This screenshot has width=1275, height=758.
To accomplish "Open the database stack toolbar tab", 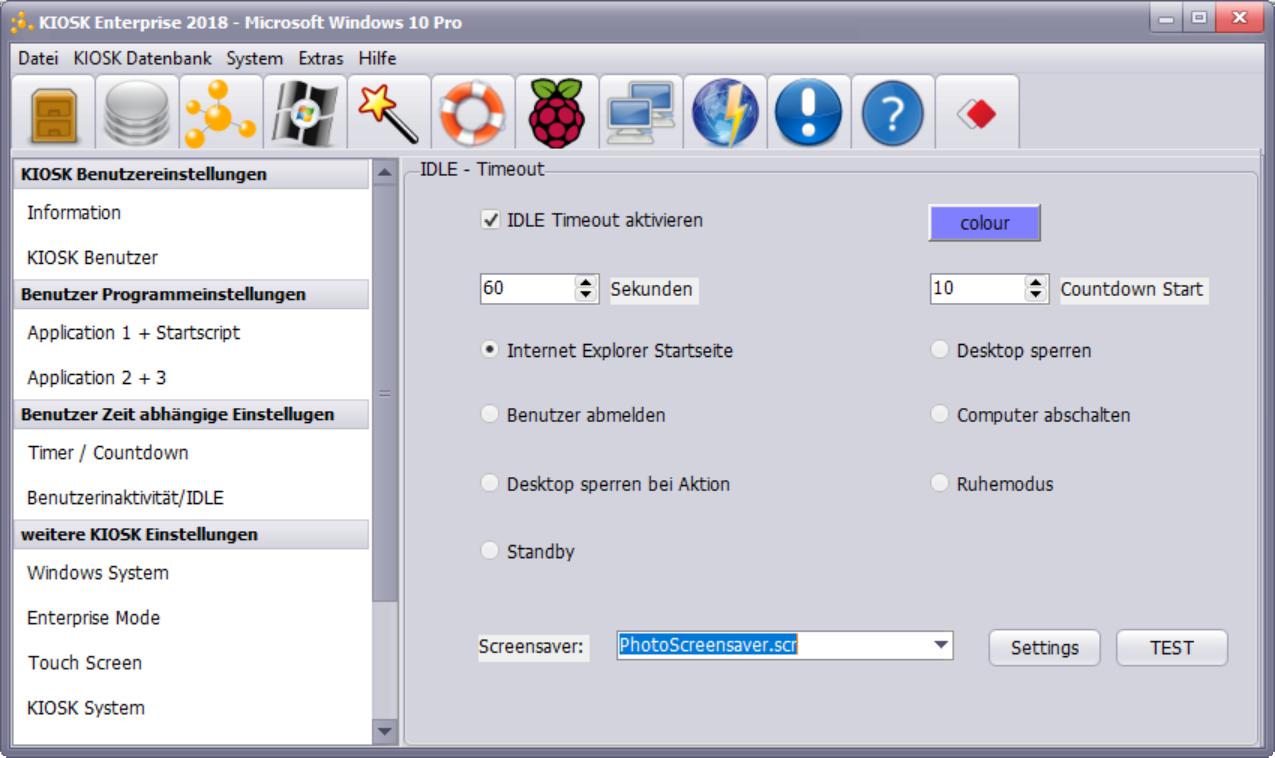I will tap(137, 114).
